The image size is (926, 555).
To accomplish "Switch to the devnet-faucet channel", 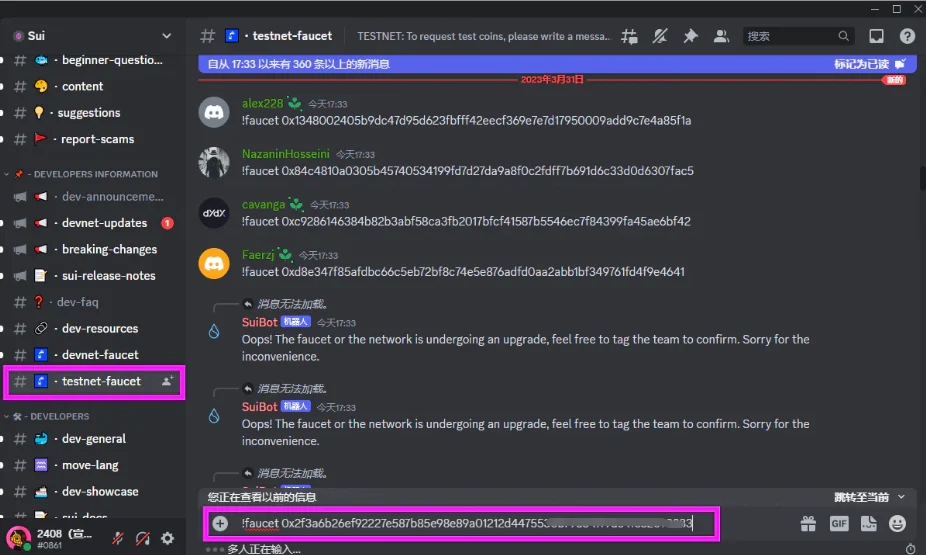I will pos(99,355).
